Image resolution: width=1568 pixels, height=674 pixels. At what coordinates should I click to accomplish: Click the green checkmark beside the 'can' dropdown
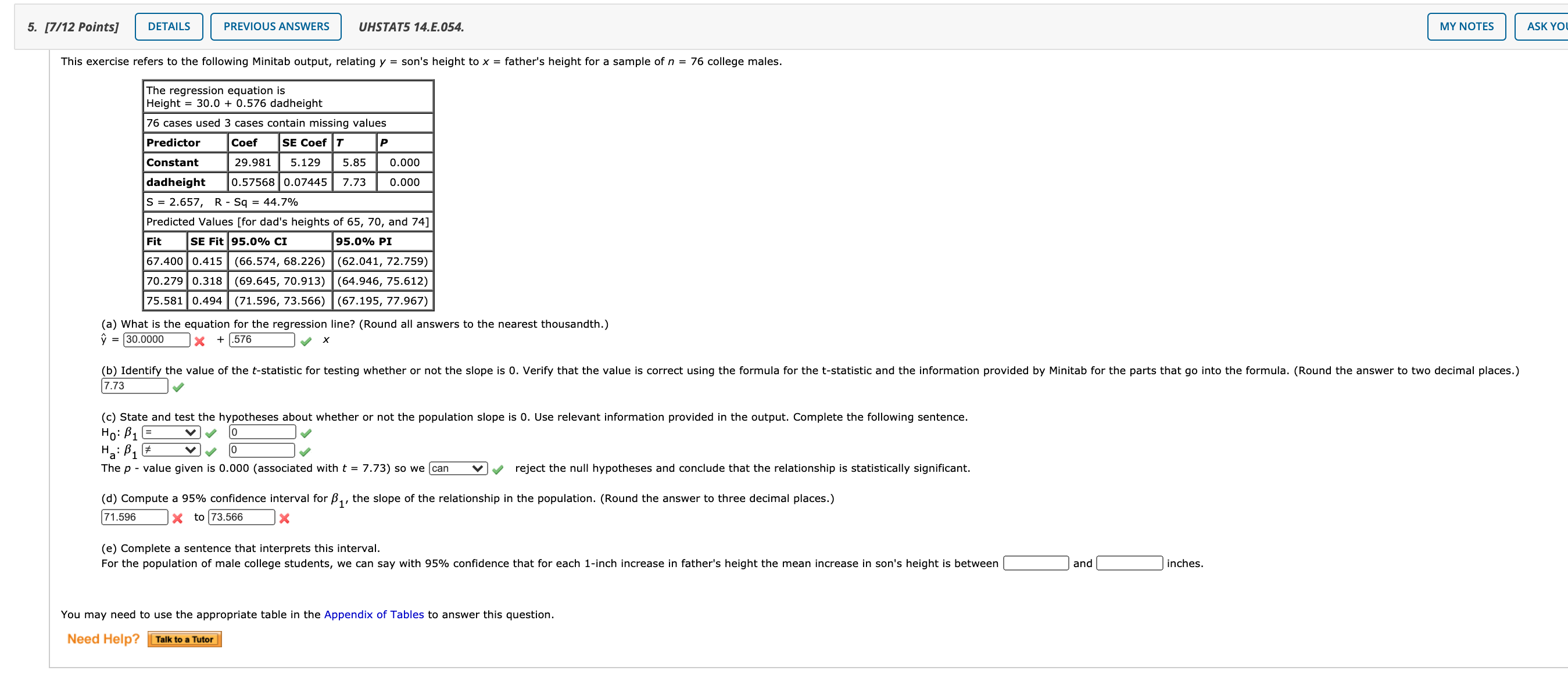(x=498, y=468)
